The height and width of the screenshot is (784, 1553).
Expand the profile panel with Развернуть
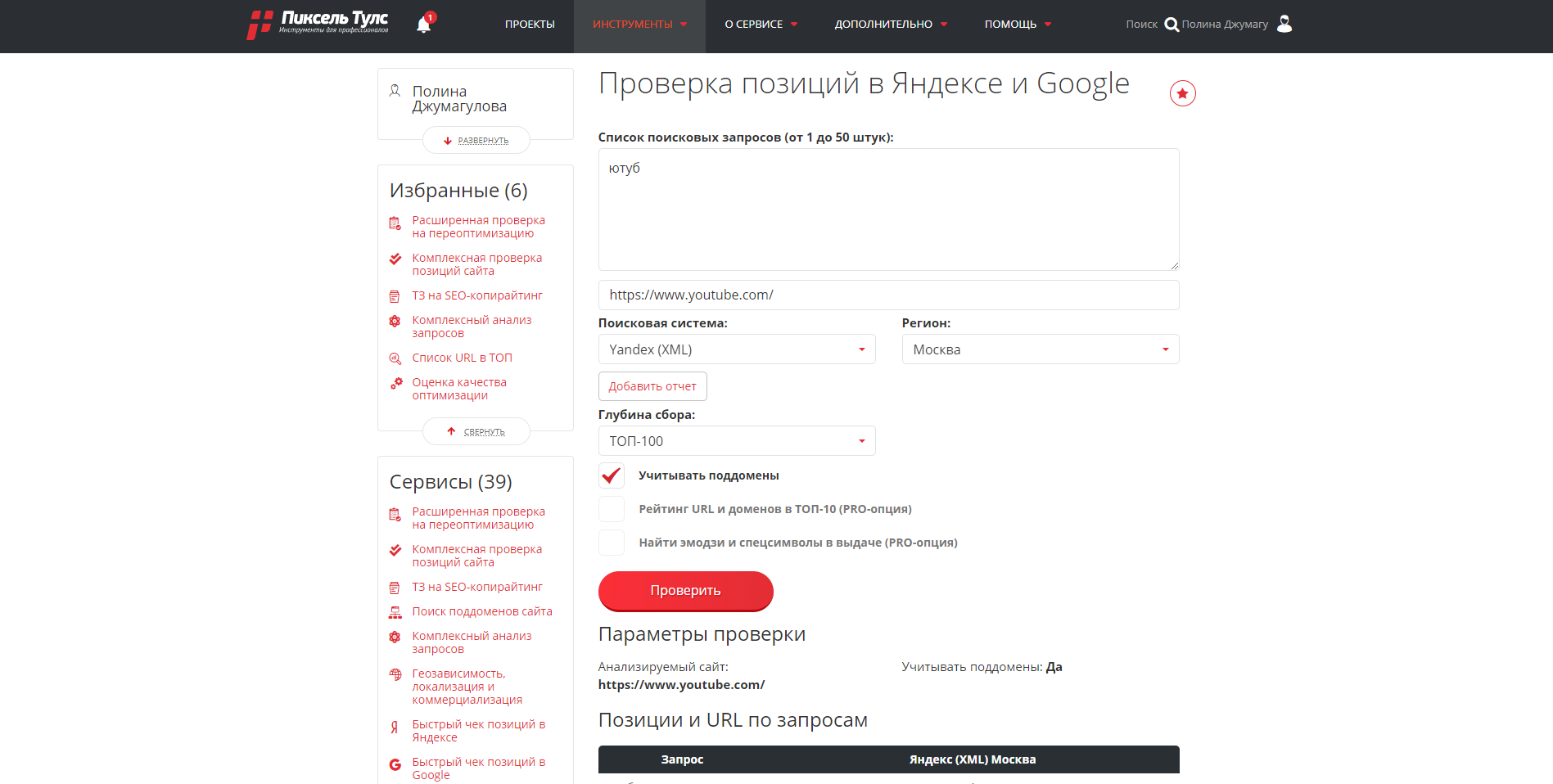476,140
